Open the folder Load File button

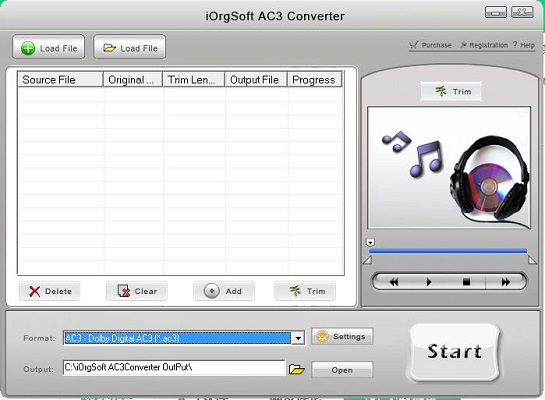point(130,48)
